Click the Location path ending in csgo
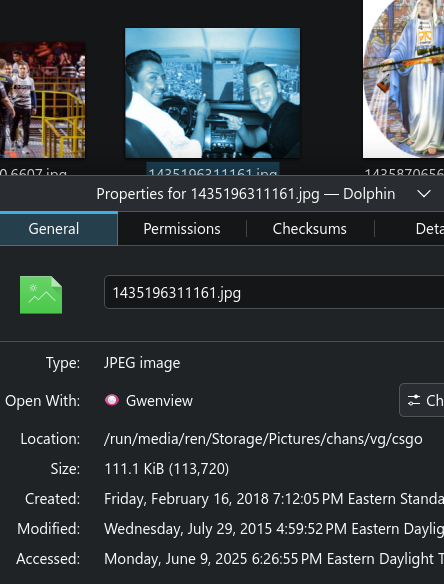444x584 pixels. [263, 439]
